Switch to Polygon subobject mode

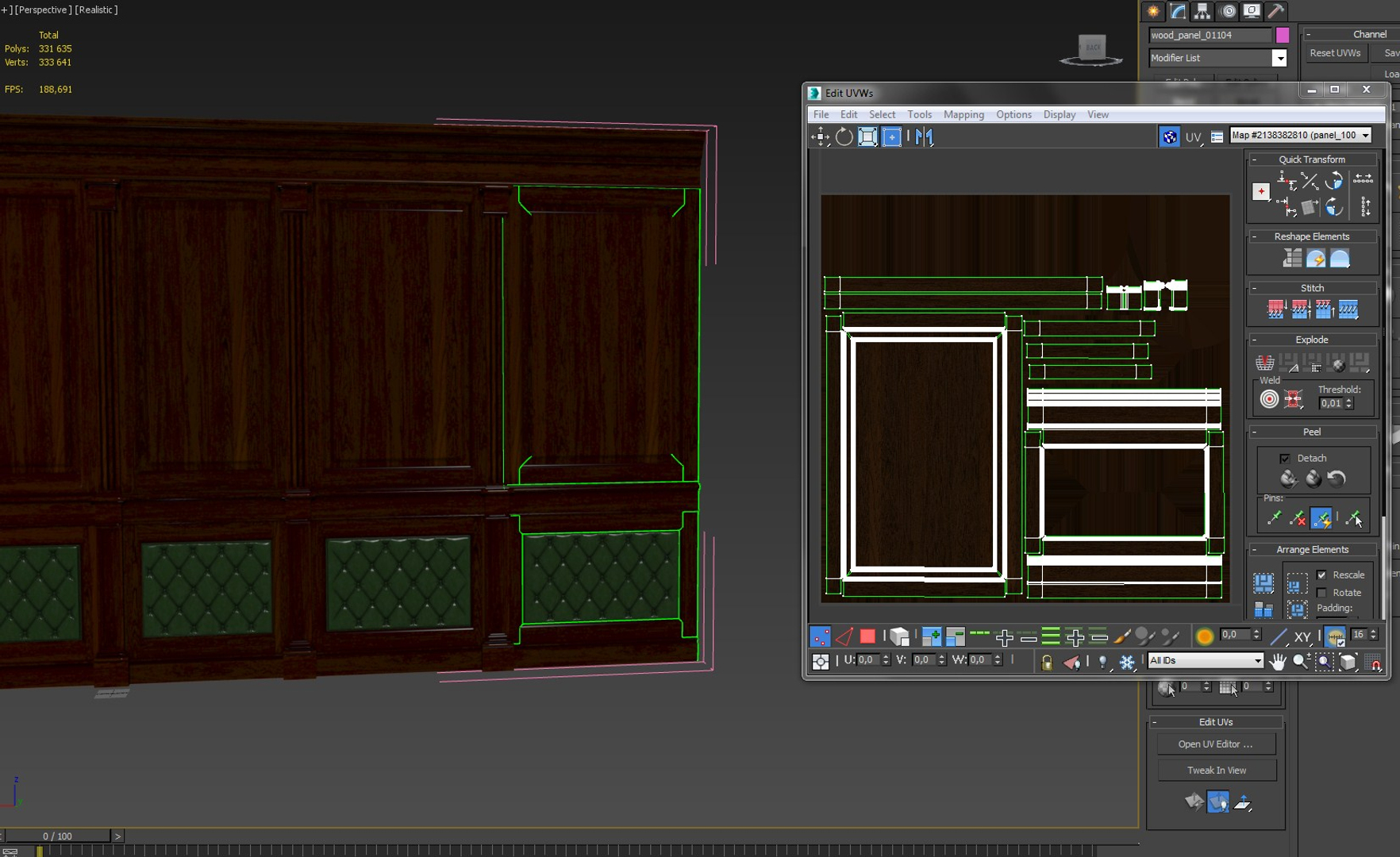pos(867,636)
